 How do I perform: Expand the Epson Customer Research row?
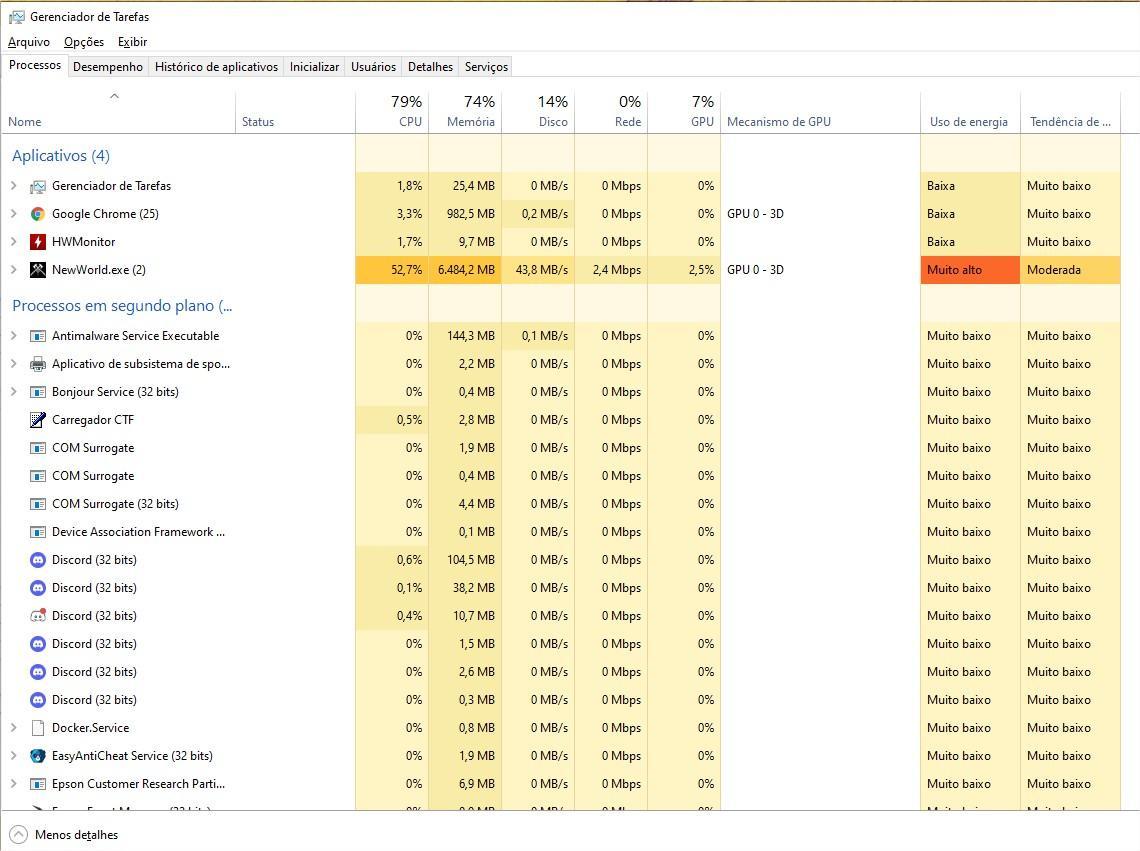click(x=13, y=784)
